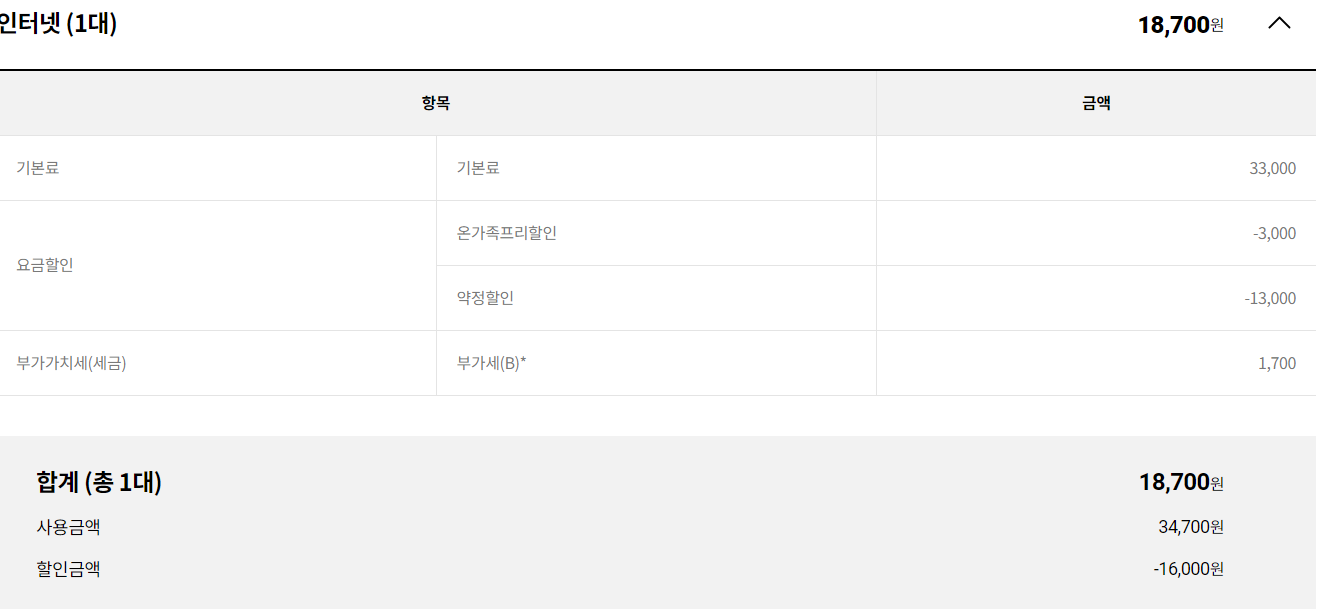Viewport: 1317px width, 609px height.
Task: Click the 인터넷 (1대) section title
Action: (x=58, y=23)
